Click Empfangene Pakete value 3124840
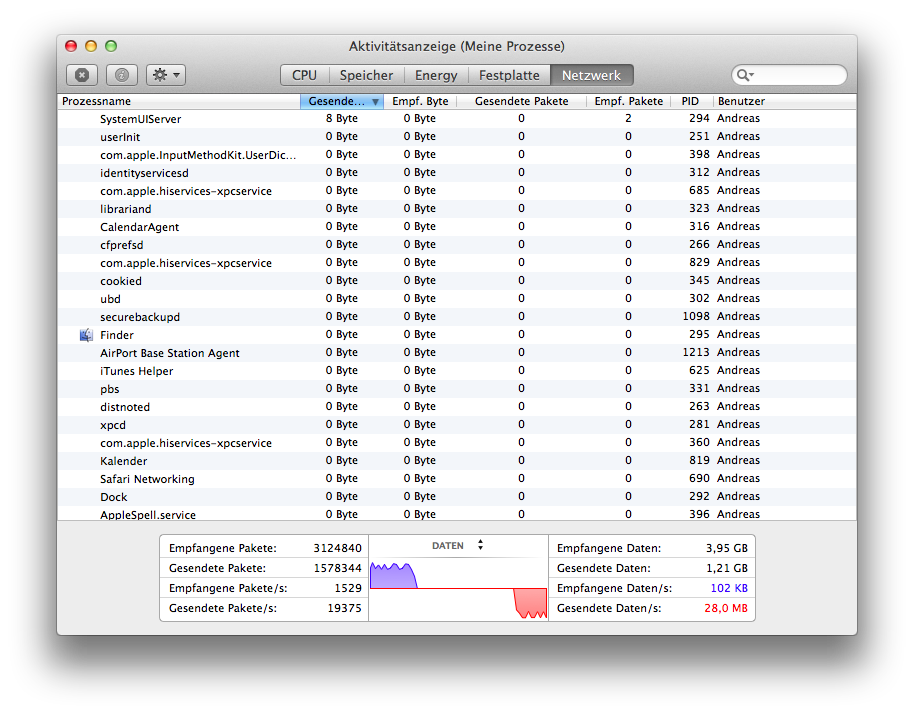Image resolution: width=914 pixels, height=714 pixels. point(338,548)
